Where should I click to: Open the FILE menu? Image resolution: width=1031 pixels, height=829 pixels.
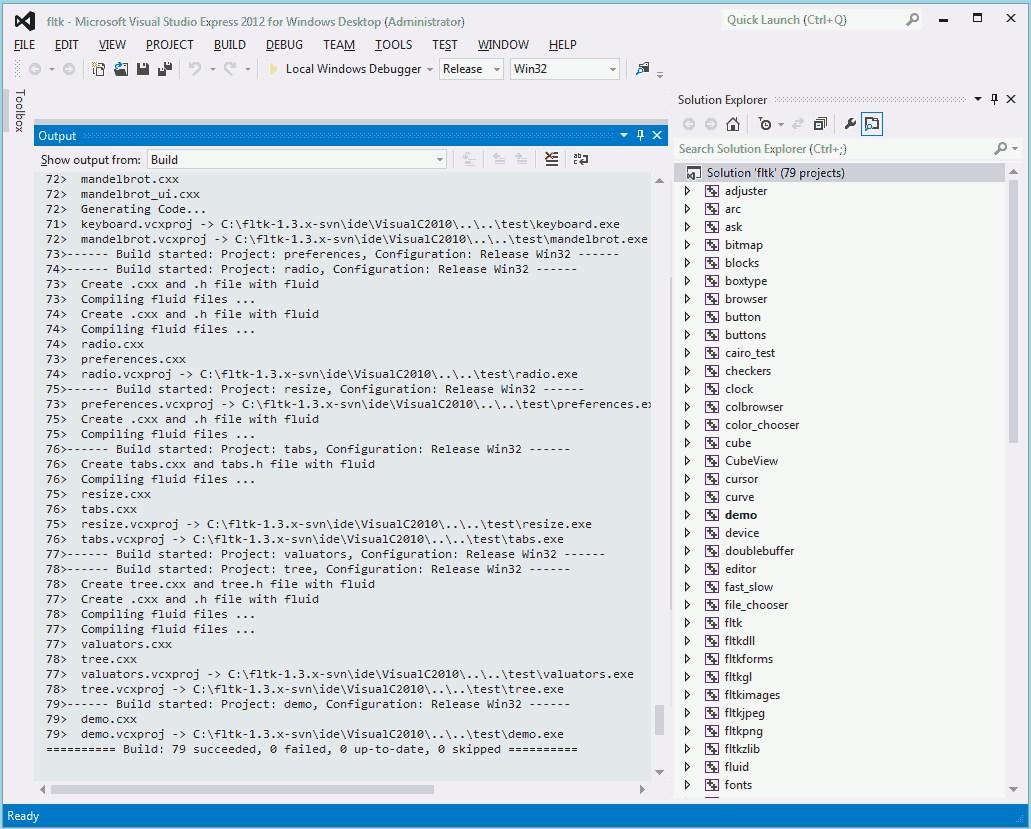(x=25, y=45)
